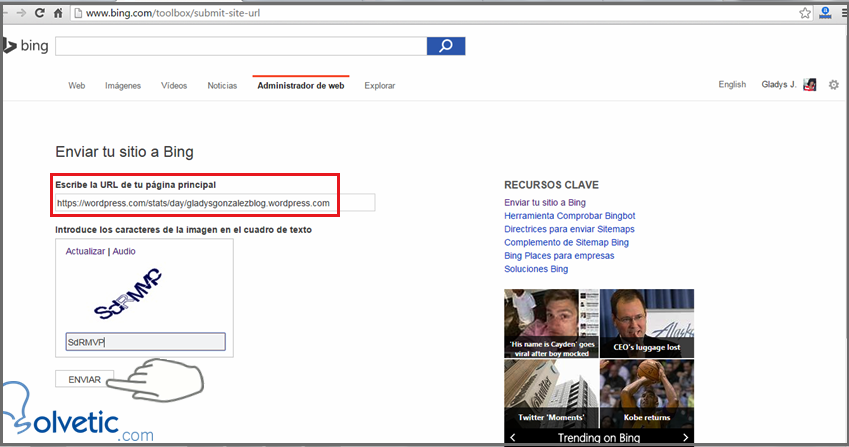
Task: Open CEO's luggage lost thumbnail
Action: [647, 323]
